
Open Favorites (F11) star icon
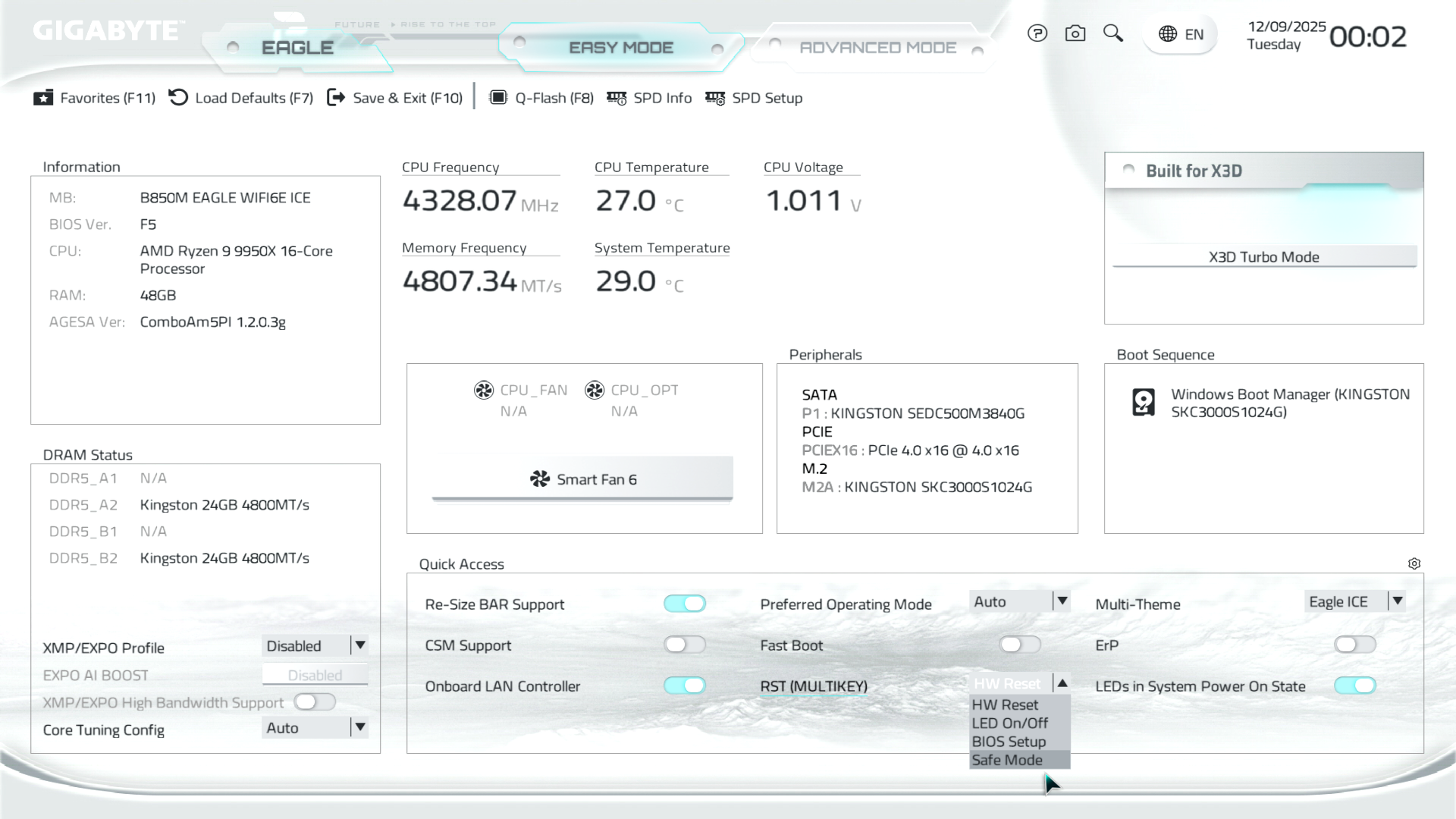tap(43, 98)
